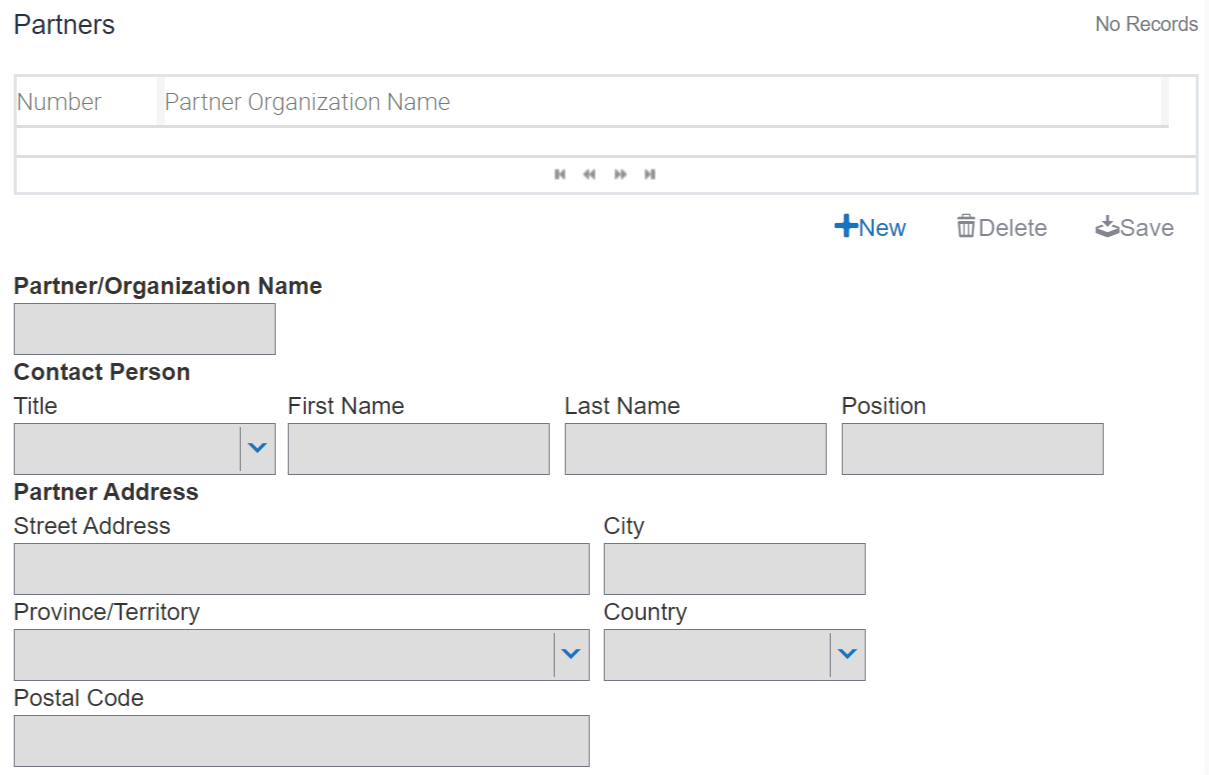Viewport: 1209px width, 775px height.
Task: Delete the selected partner record
Action: pyautogui.click(x=1002, y=228)
